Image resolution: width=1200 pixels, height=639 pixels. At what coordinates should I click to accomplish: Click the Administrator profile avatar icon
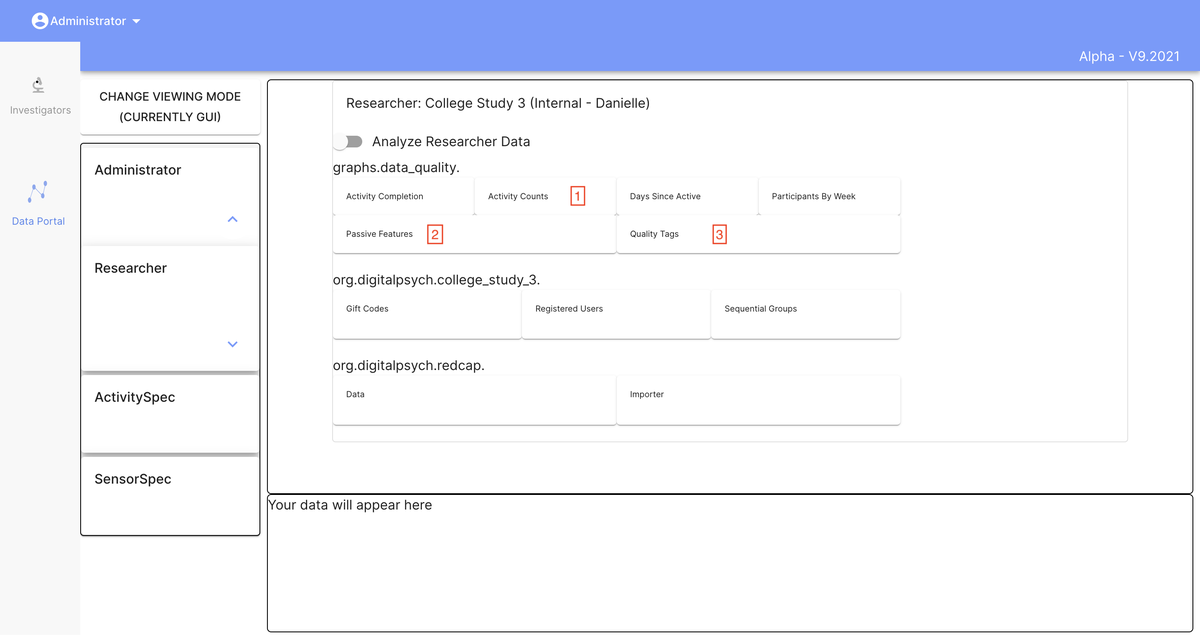click(40, 19)
